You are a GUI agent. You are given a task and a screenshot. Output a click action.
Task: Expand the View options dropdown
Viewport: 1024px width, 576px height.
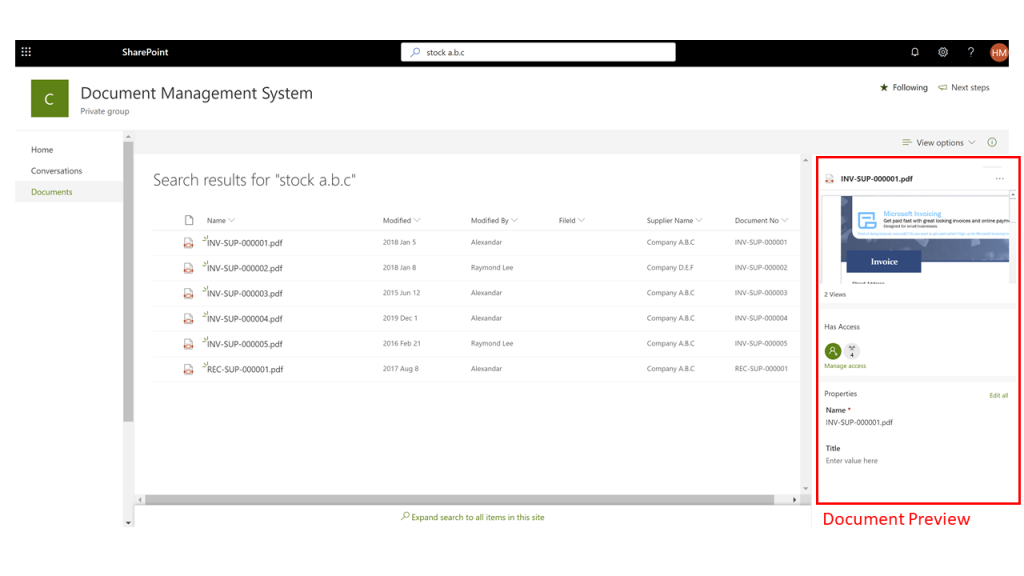tap(938, 143)
